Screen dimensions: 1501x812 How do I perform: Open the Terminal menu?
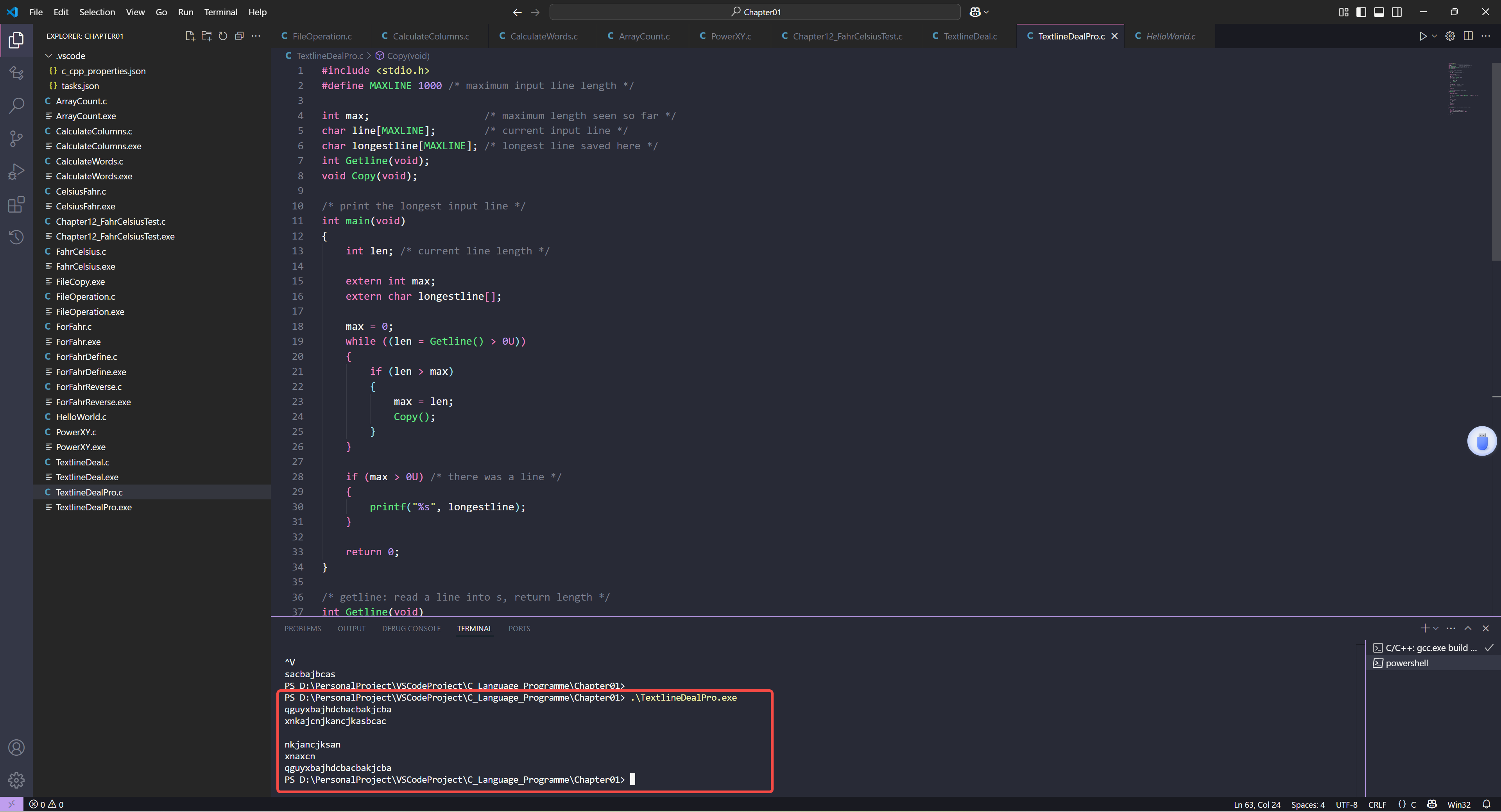tap(220, 12)
